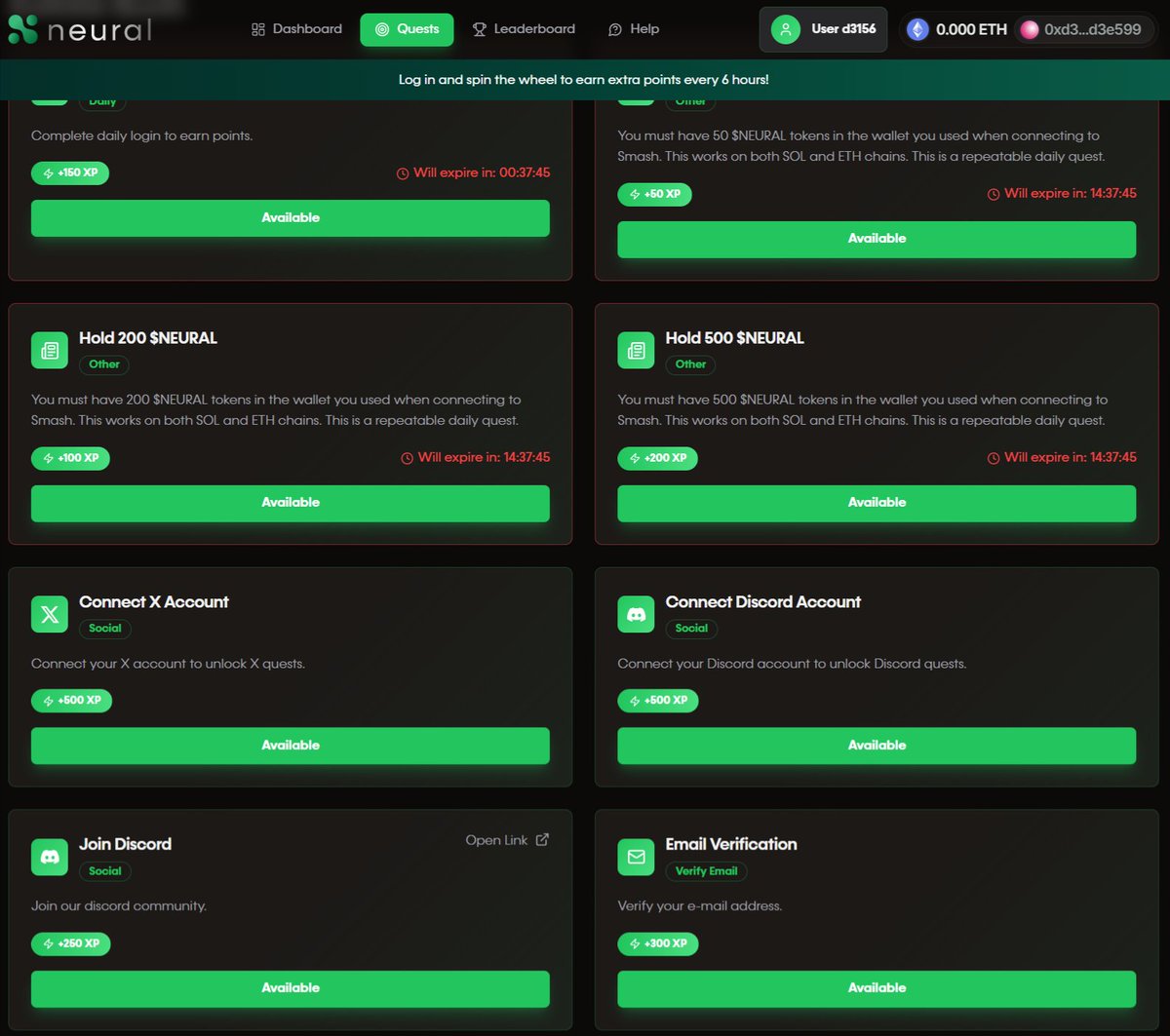Click expiry timer on Hold 200 $NEURAL

(476, 457)
